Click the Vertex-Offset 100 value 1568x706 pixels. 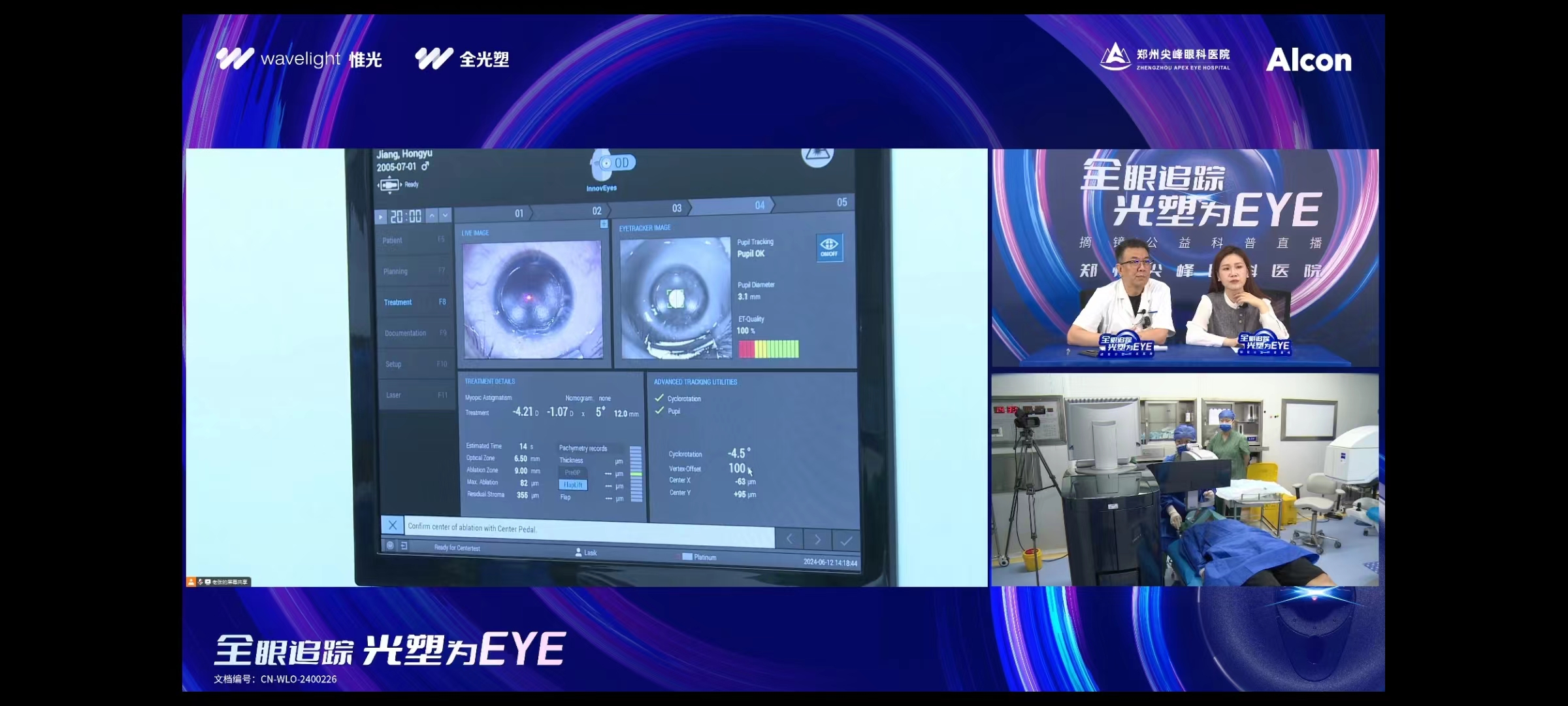(x=737, y=468)
